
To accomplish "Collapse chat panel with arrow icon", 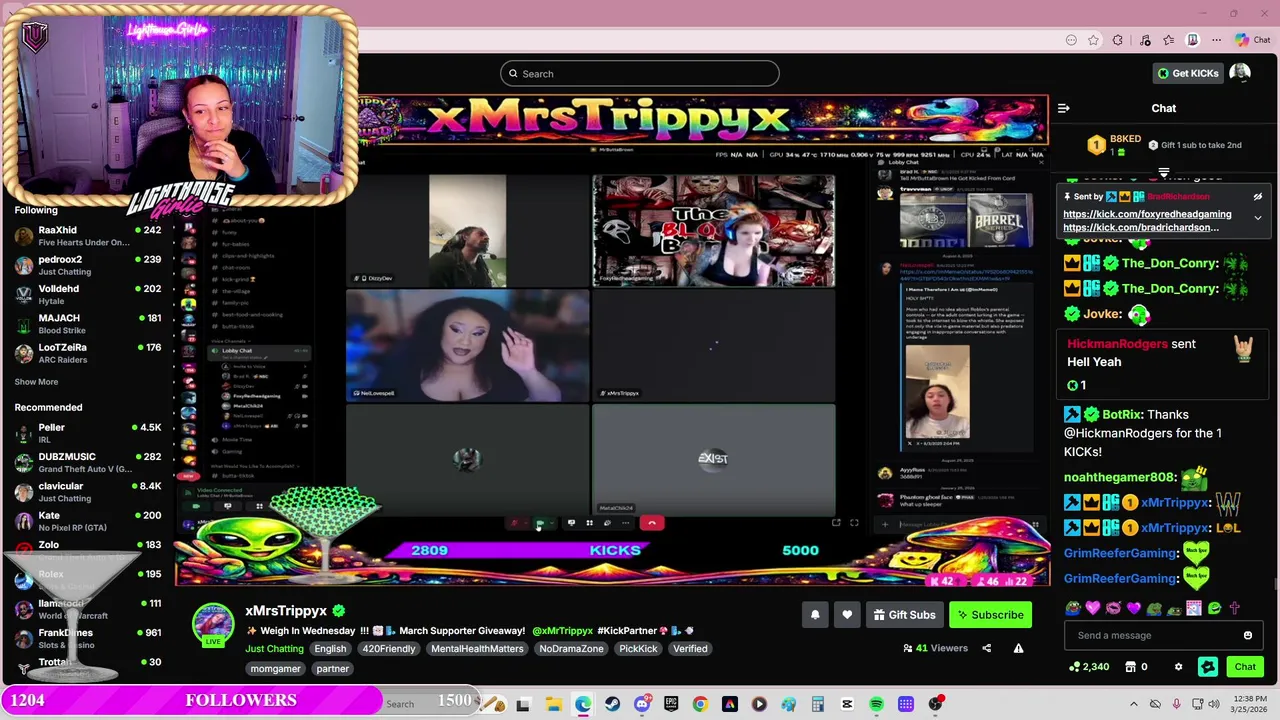I will pyautogui.click(x=1064, y=108).
